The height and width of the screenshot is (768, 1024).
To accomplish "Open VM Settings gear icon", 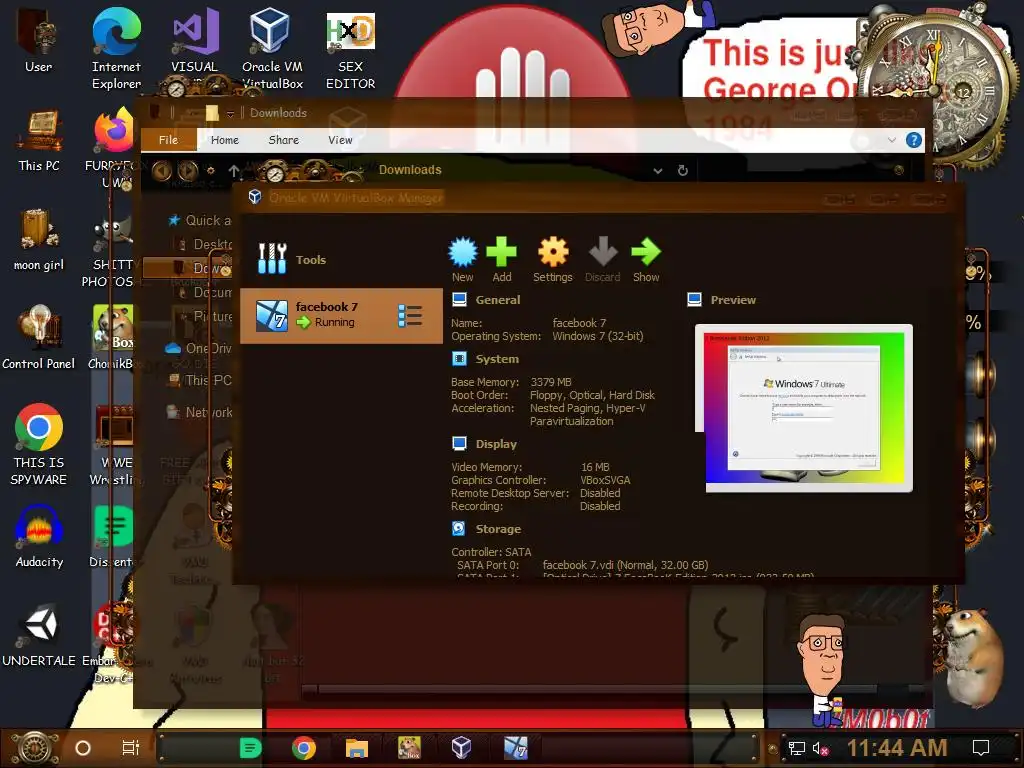I will point(552,253).
